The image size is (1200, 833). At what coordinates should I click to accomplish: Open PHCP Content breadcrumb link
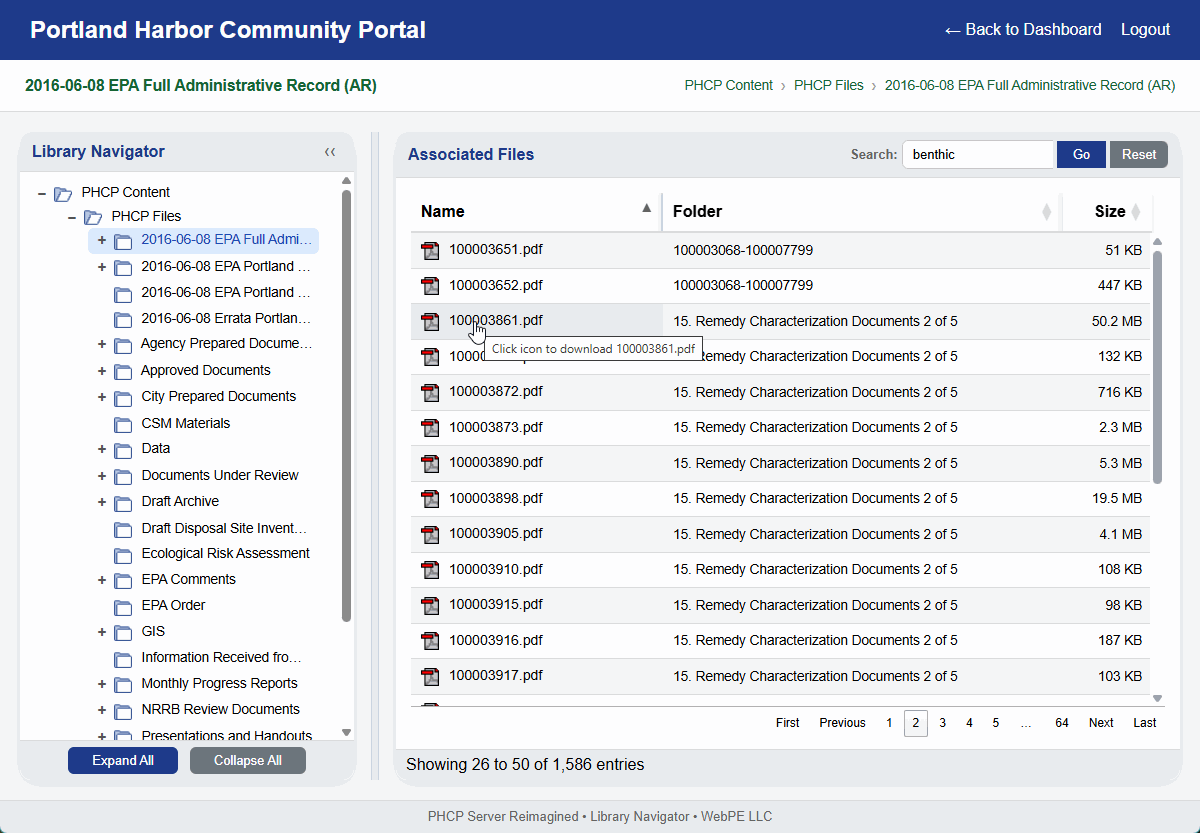click(729, 86)
